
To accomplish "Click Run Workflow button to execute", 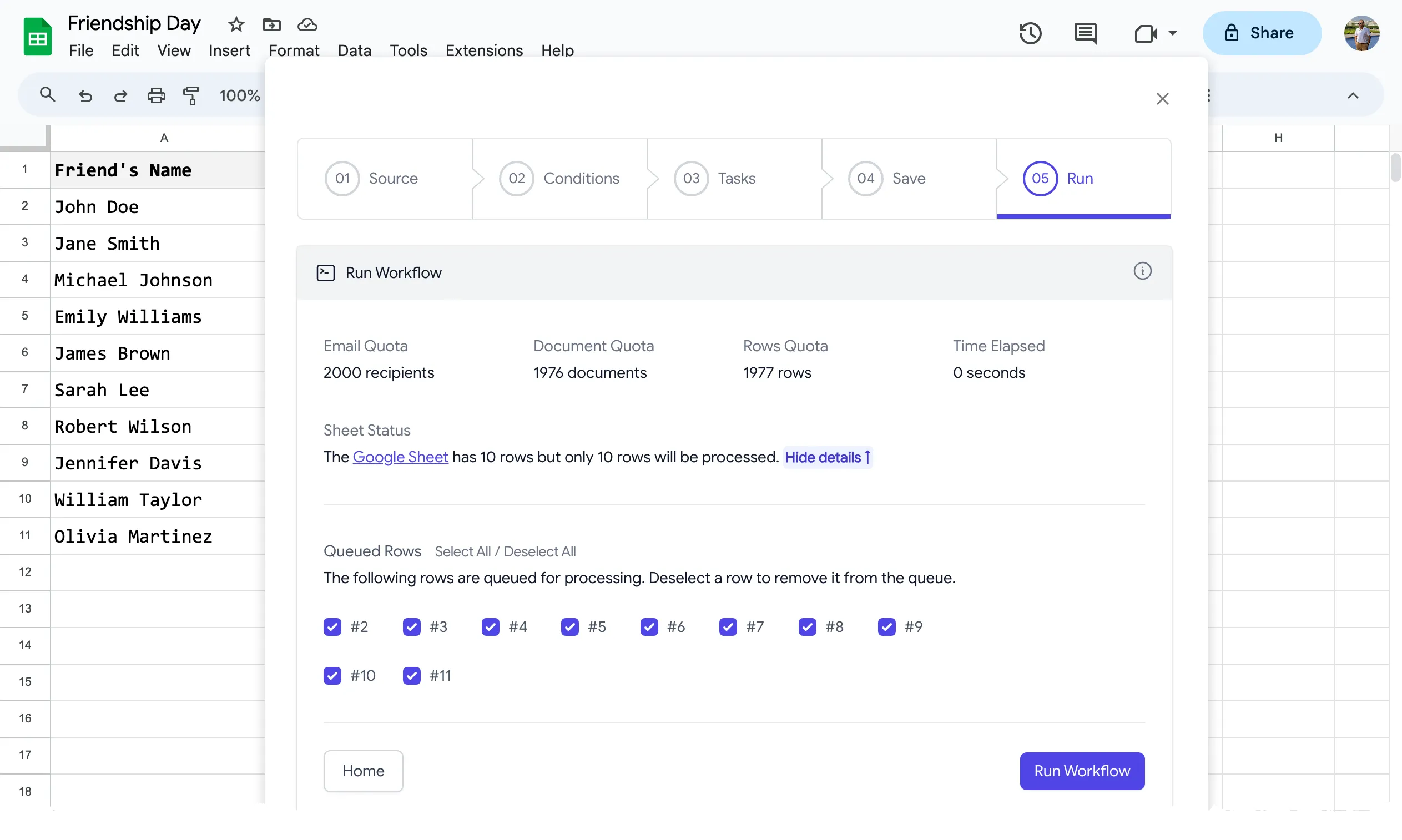I will [x=1082, y=771].
